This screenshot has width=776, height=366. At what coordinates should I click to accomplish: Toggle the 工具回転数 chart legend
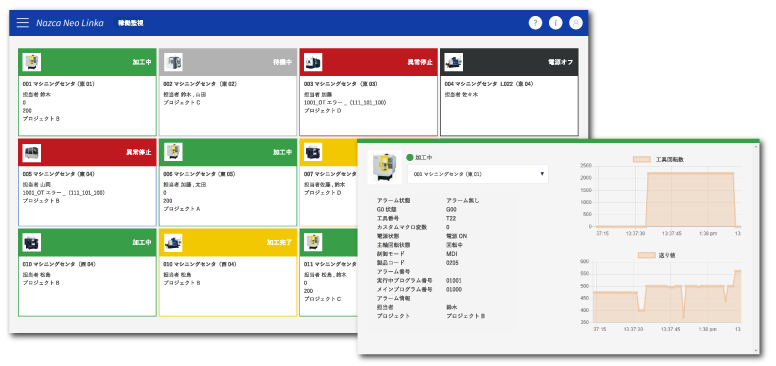[658, 159]
